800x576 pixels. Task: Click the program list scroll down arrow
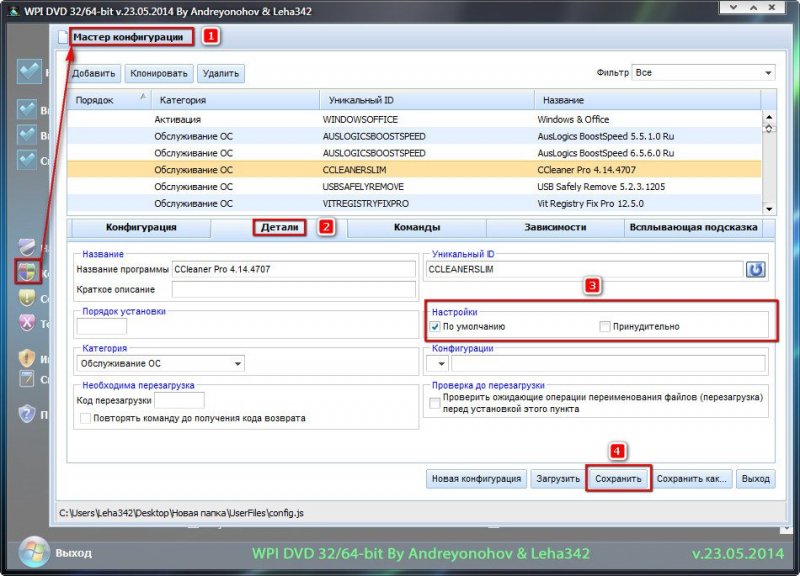[x=769, y=209]
